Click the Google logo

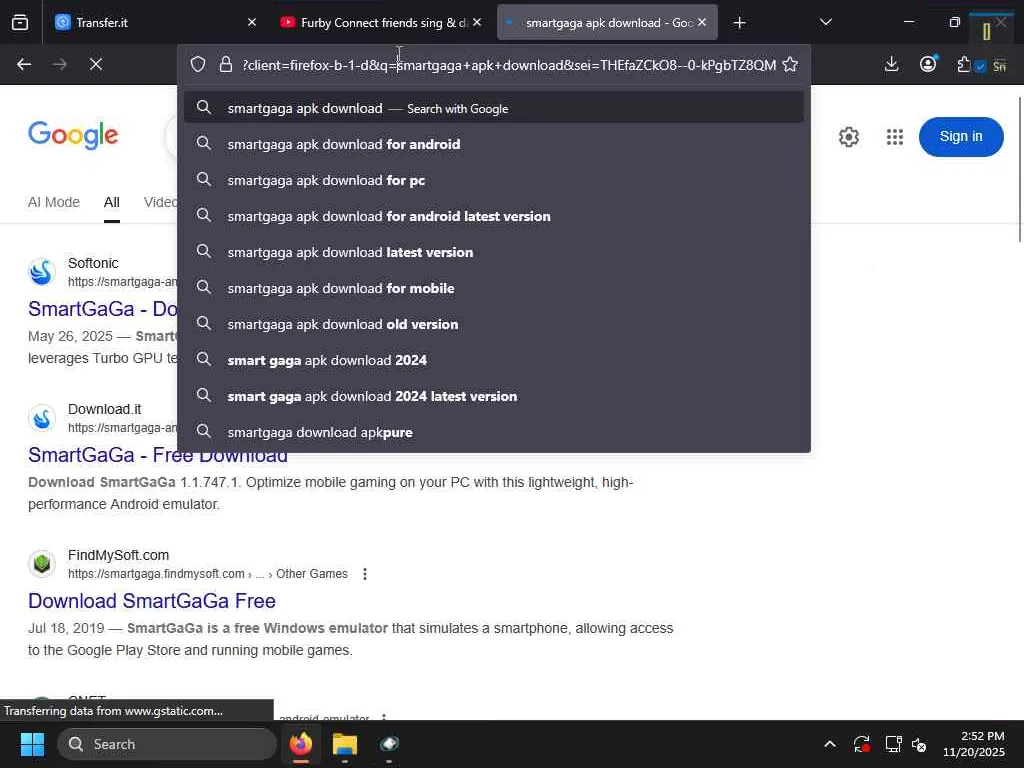coord(73,135)
